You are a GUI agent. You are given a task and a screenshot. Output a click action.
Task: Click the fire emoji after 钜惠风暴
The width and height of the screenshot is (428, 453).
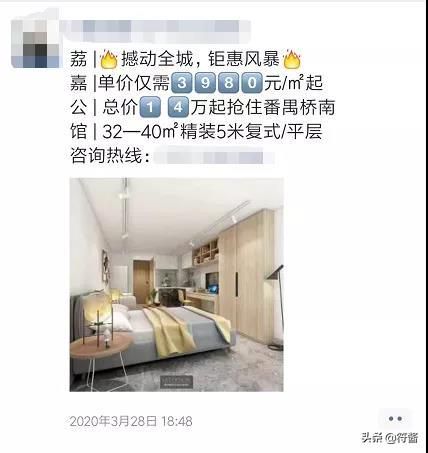[292, 59]
